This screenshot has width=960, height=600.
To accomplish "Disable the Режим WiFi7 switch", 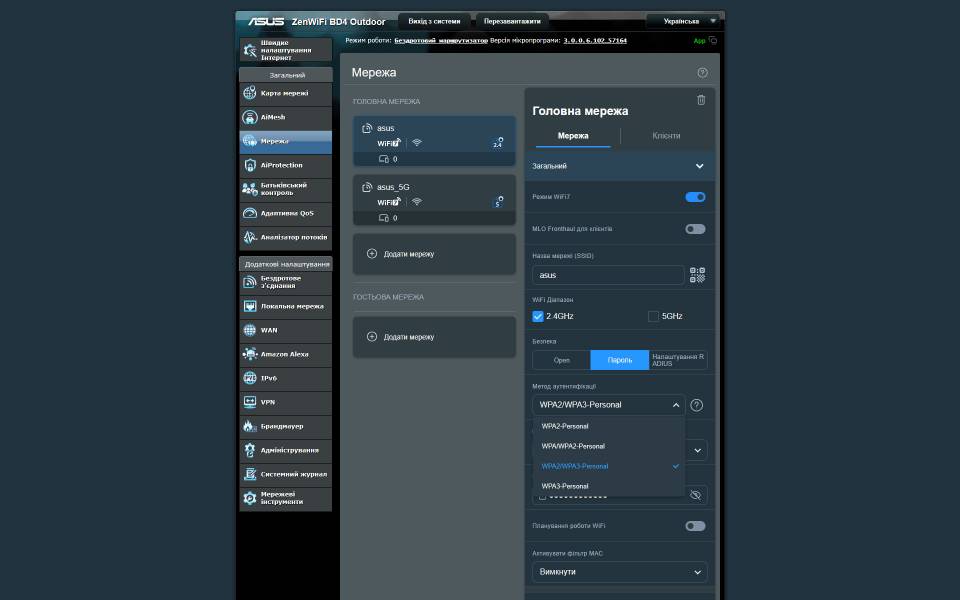I will [695, 197].
